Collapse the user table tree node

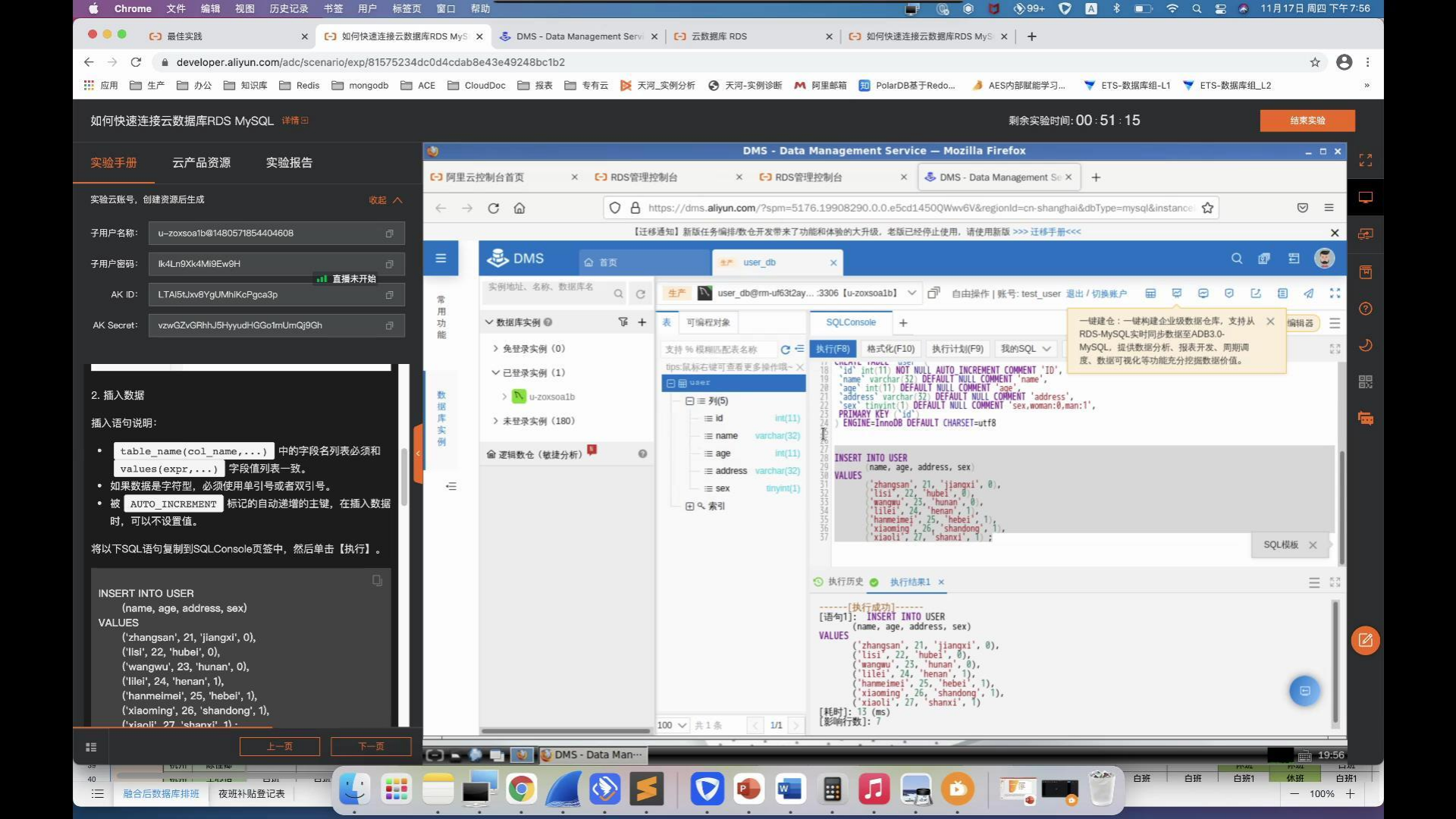[x=670, y=384]
